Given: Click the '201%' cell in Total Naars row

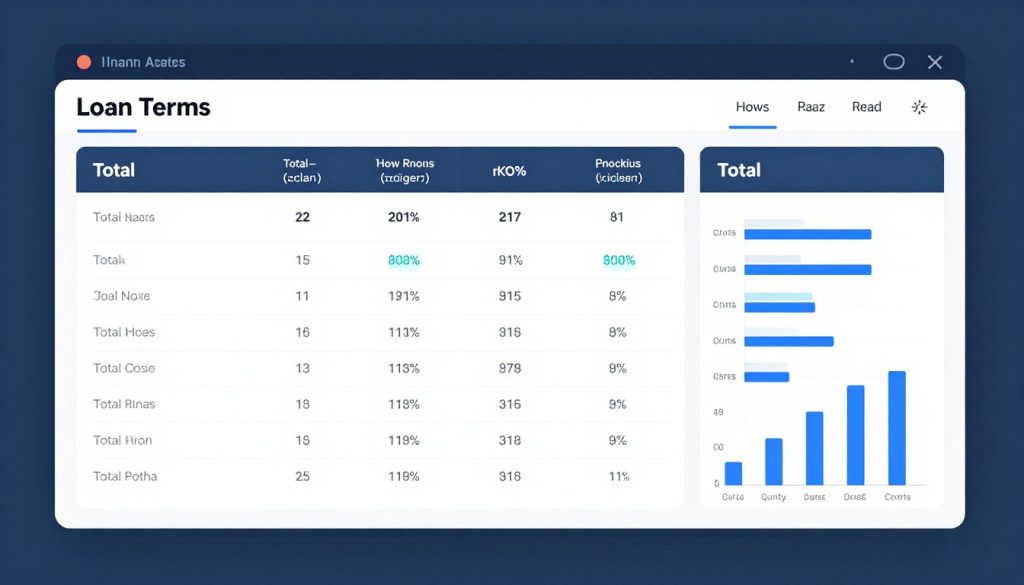Looking at the screenshot, I should point(404,217).
